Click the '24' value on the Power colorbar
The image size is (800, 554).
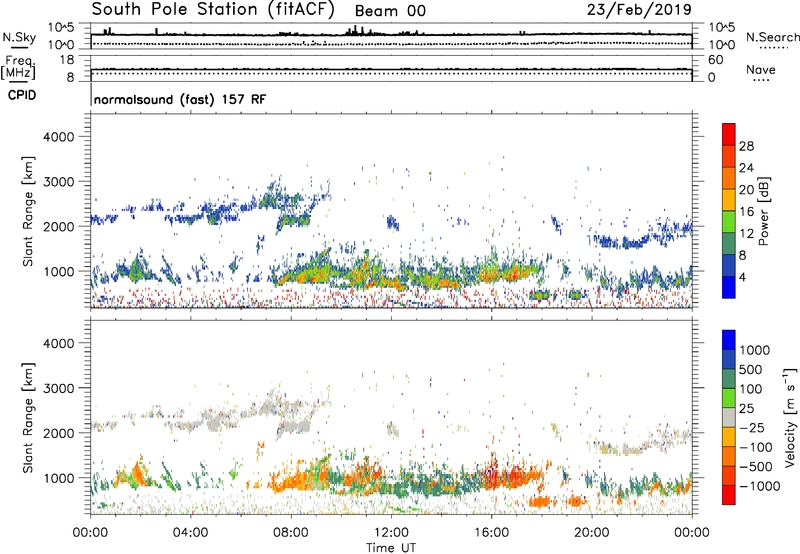pyautogui.click(x=746, y=168)
